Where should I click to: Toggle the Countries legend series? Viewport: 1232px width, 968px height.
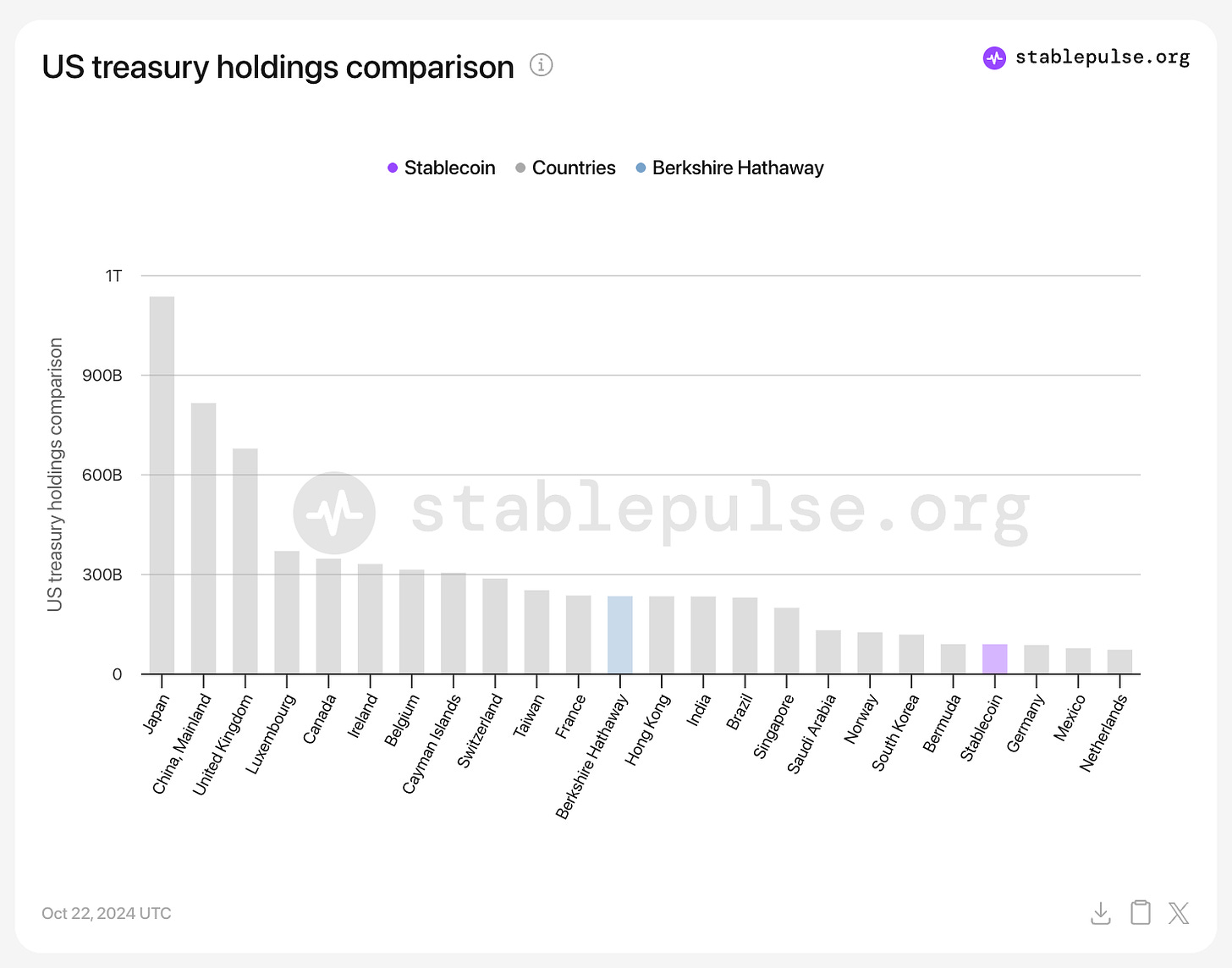point(565,168)
